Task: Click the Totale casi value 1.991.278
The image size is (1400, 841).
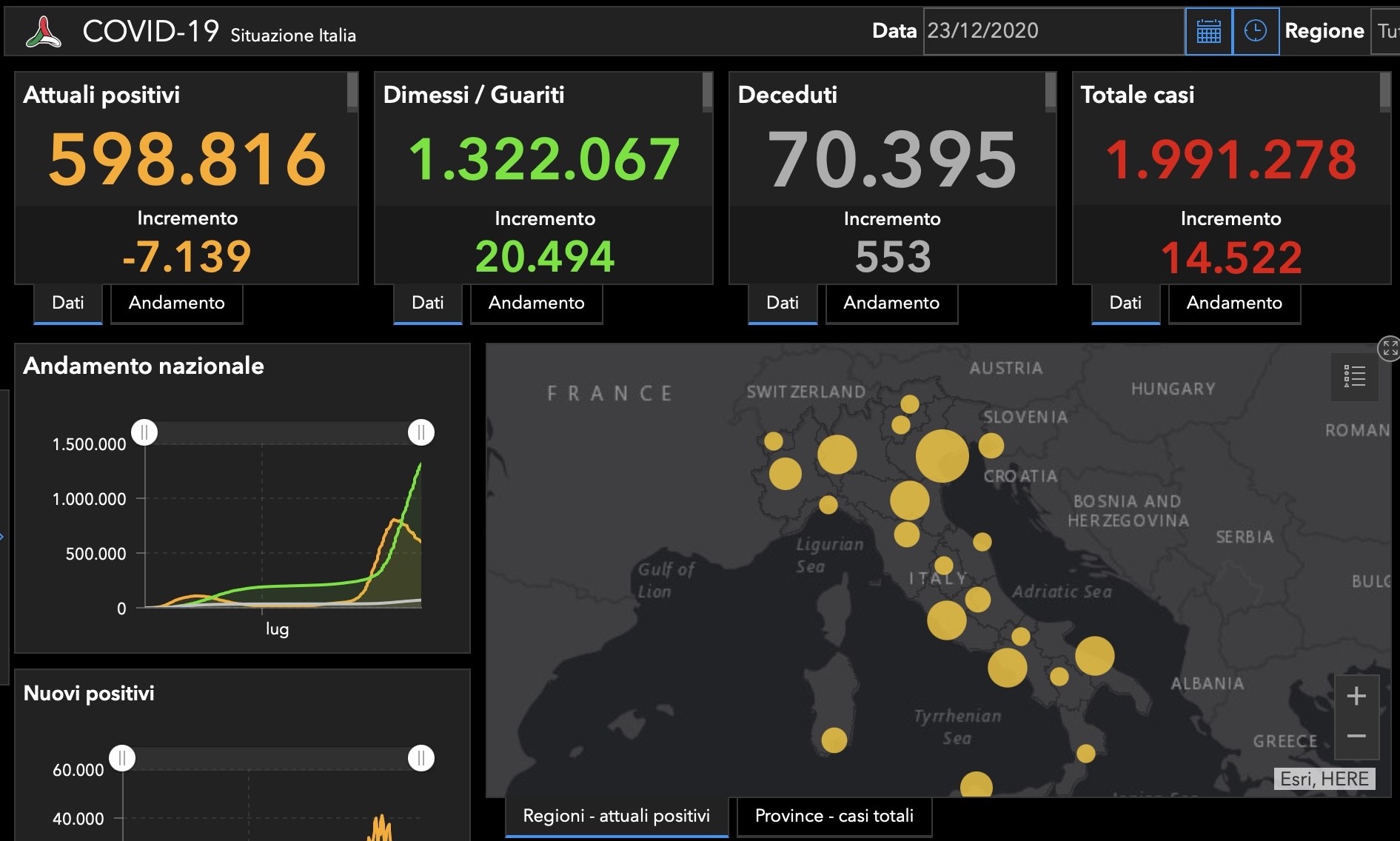Action: tap(1231, 159)
